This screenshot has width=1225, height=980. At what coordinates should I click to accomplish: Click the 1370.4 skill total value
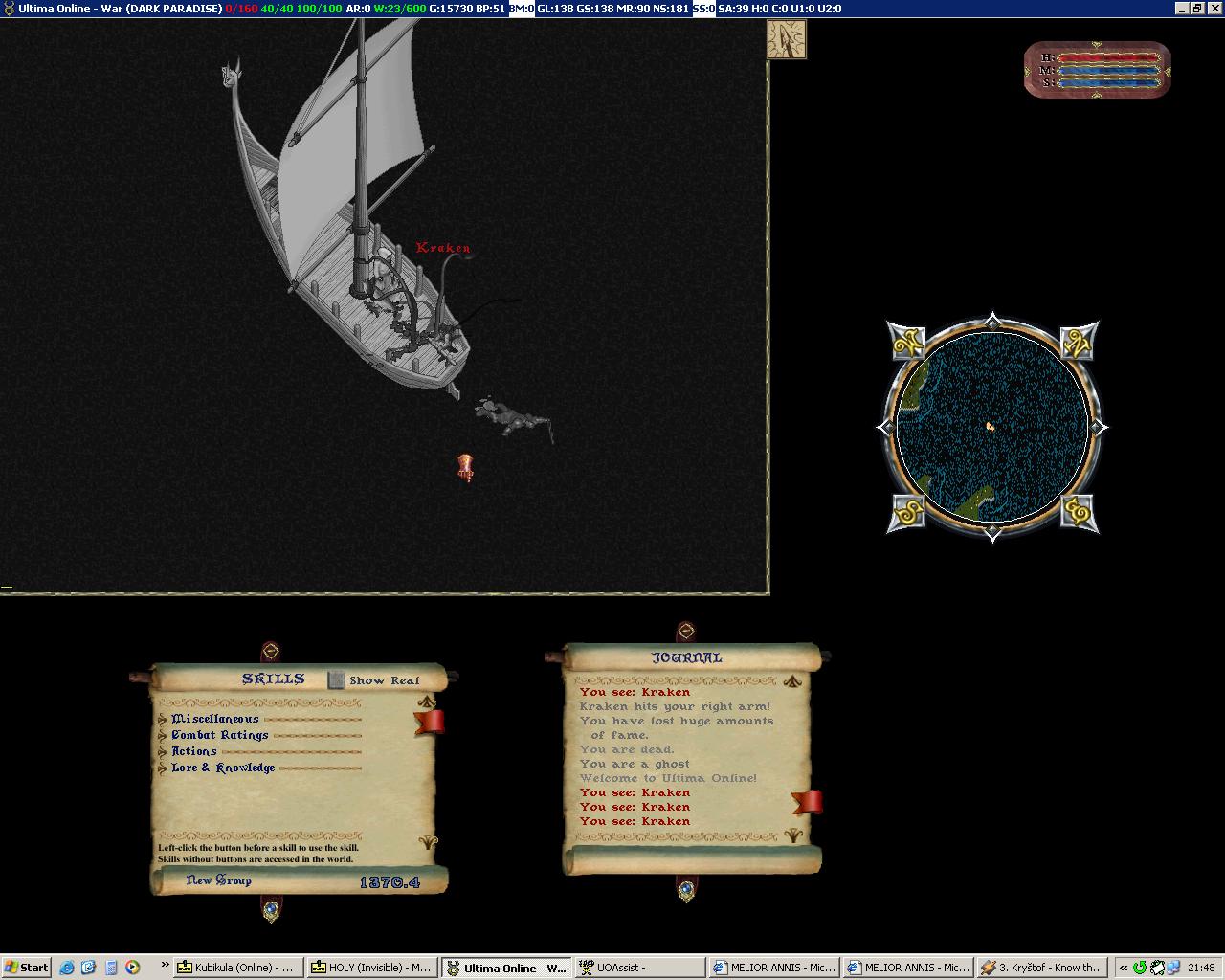(x=390, y=882)
